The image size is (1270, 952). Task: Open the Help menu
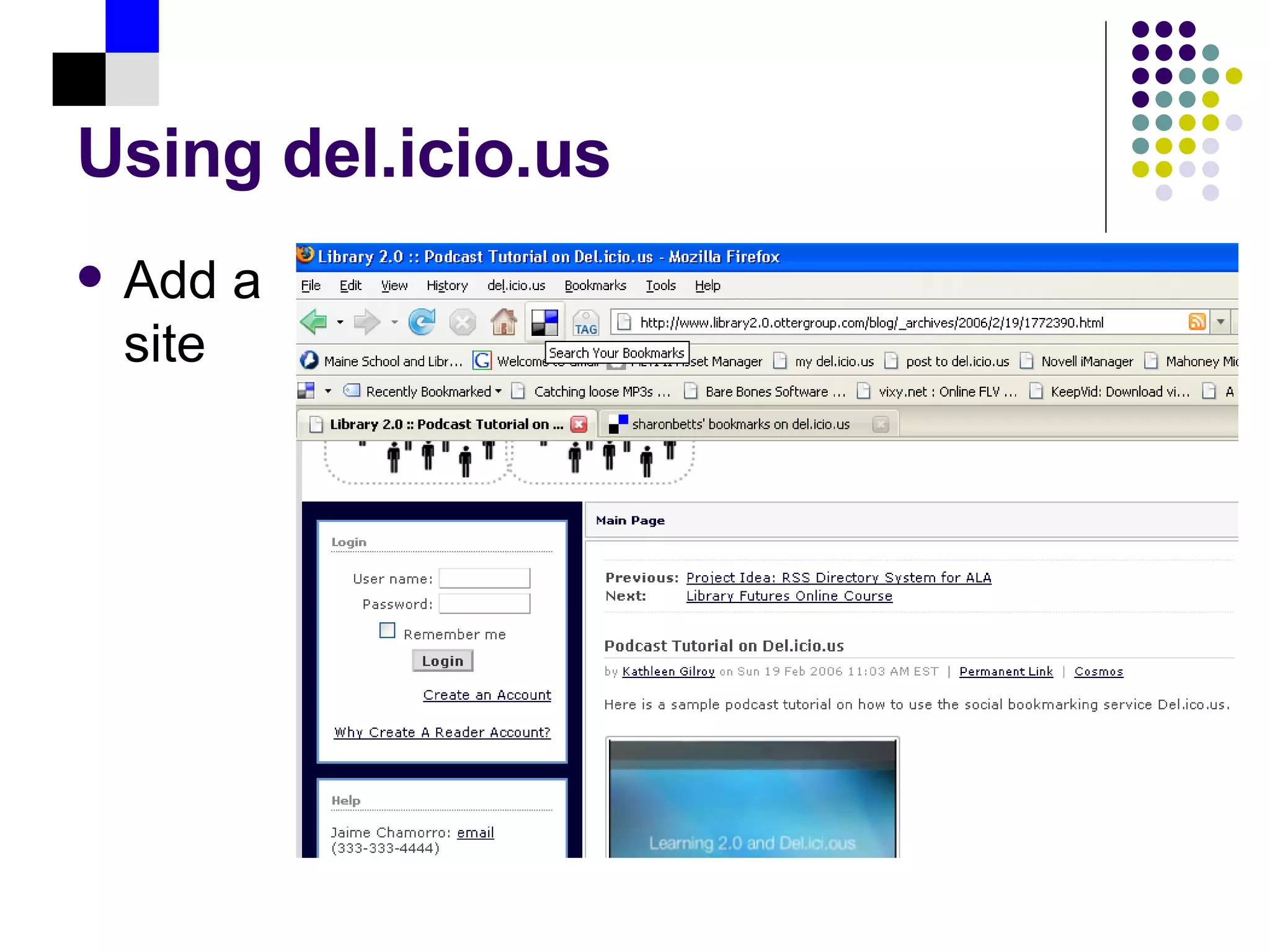click(x=708, y=285)
